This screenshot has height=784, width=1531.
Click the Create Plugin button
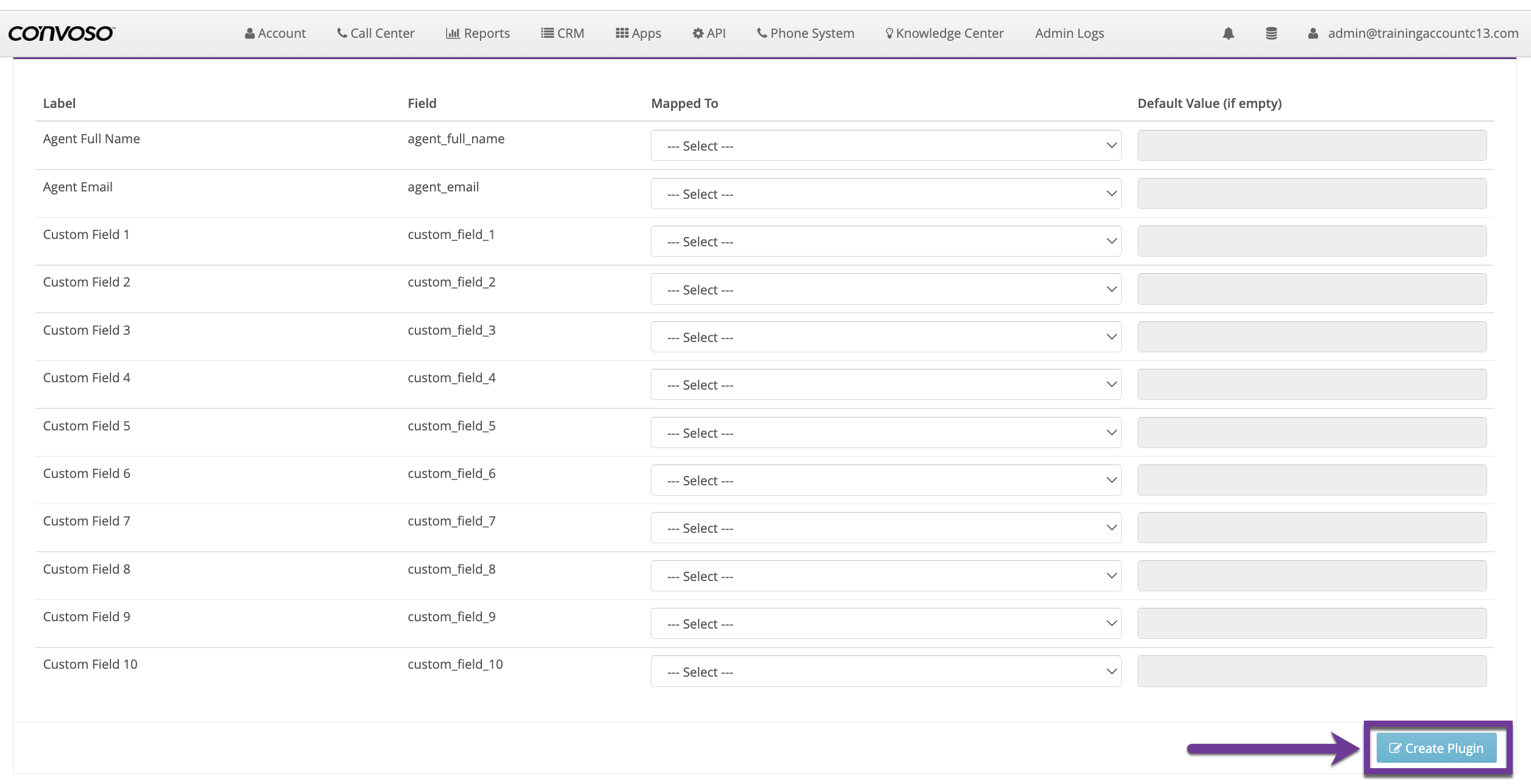(1436, 748)
